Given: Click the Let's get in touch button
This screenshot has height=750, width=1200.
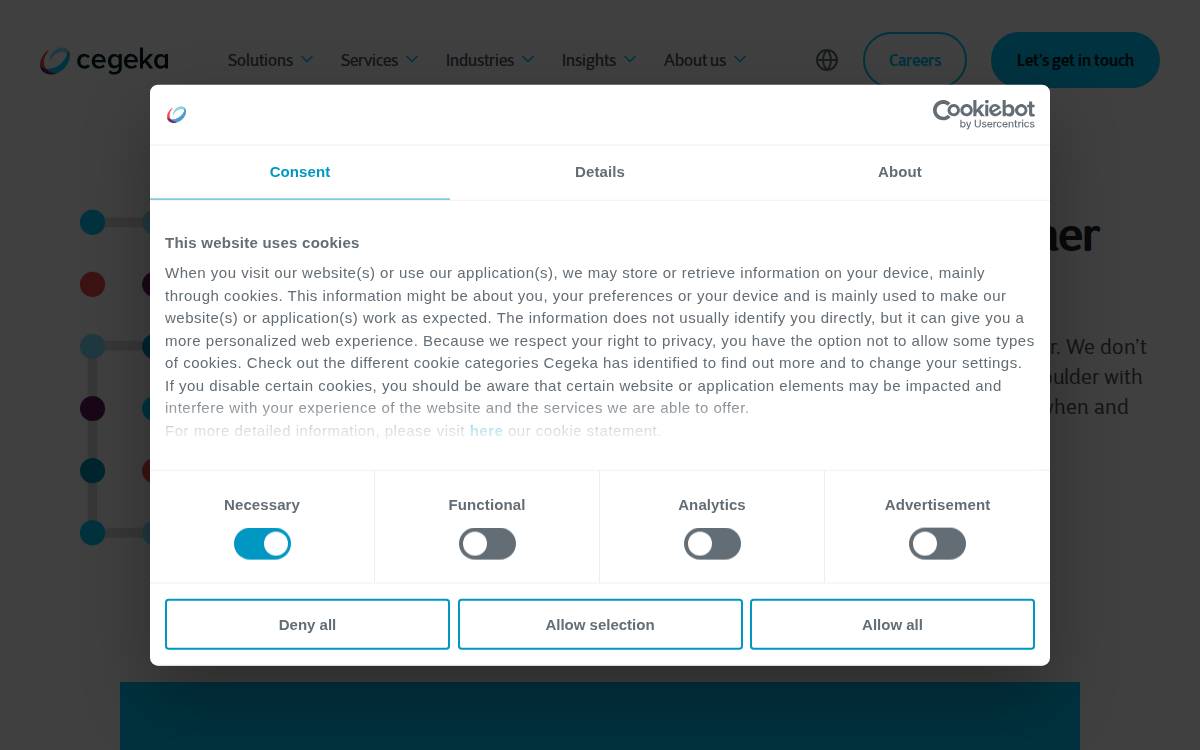Looking at the screenshot, I should [1075, 60].
